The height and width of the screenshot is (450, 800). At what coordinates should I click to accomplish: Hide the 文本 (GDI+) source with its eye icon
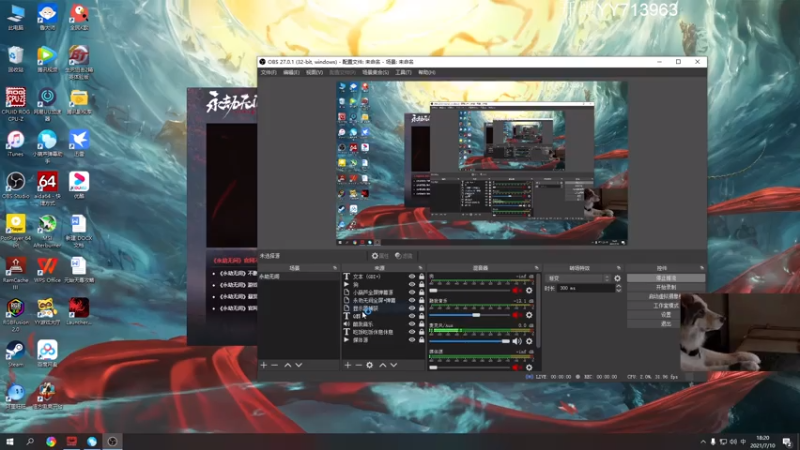[412, 277]
